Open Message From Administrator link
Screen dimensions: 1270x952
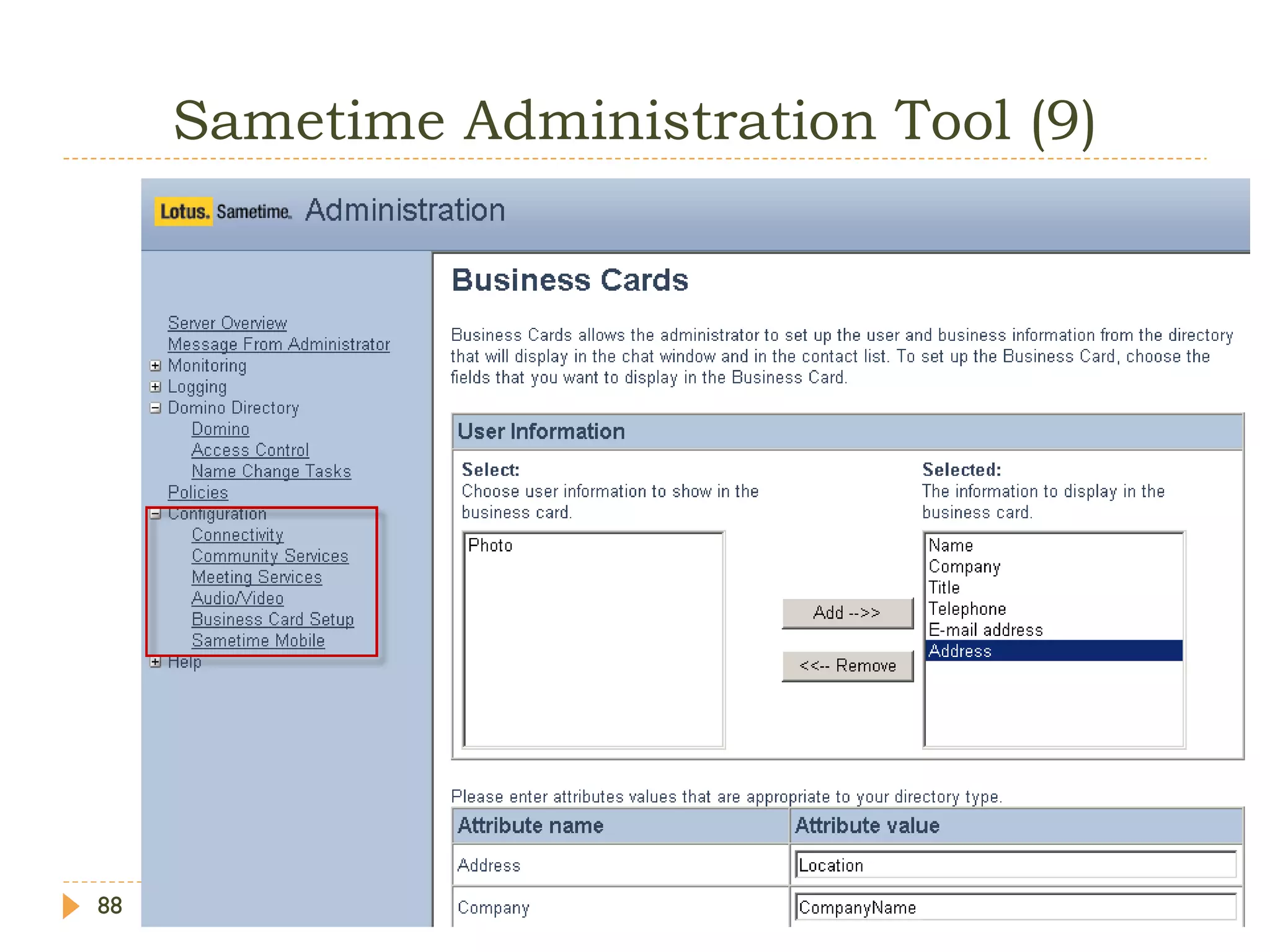278,344
